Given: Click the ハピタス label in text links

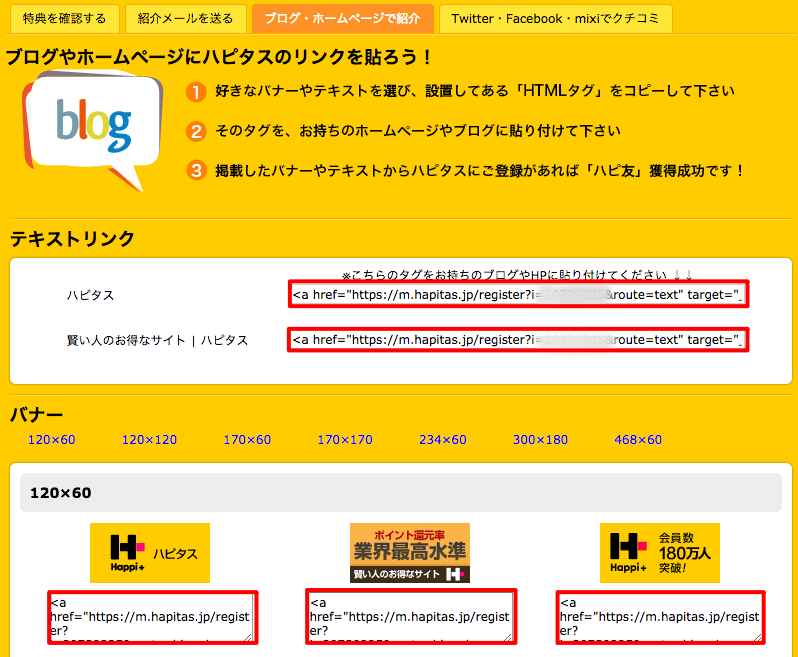Looking at the screenshot, I should click(x=91, y=295).
